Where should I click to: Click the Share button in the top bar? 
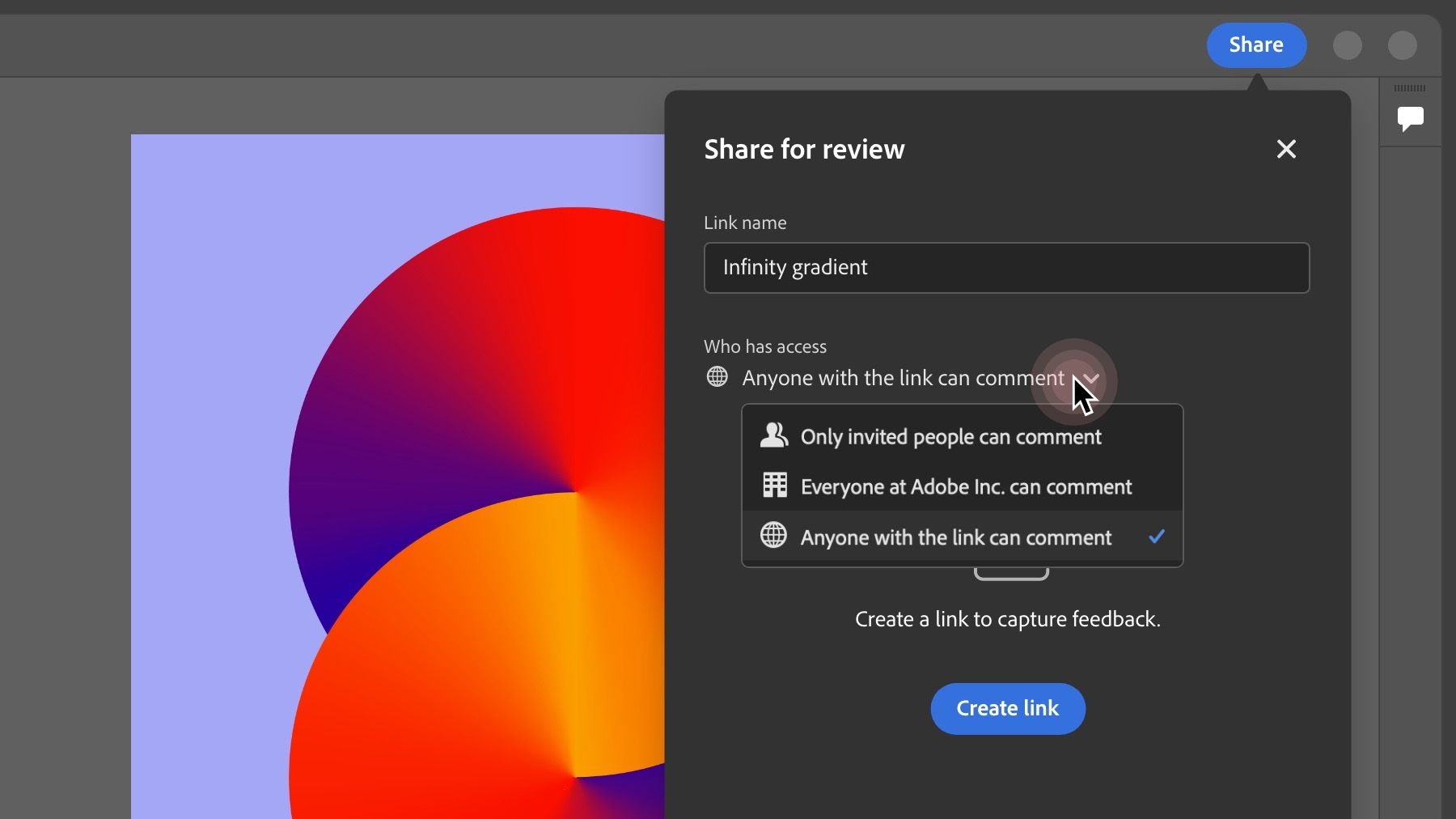pyautogui.click(x=1256, y=45)
